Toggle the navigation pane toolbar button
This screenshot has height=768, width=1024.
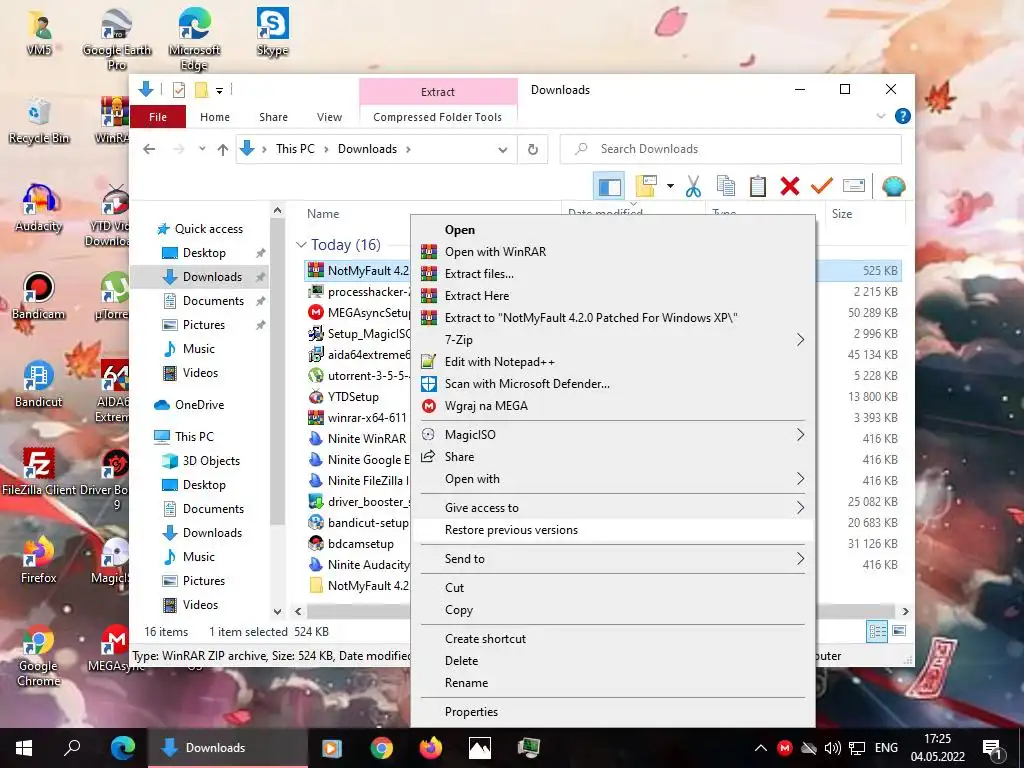(x=609, y=187)
